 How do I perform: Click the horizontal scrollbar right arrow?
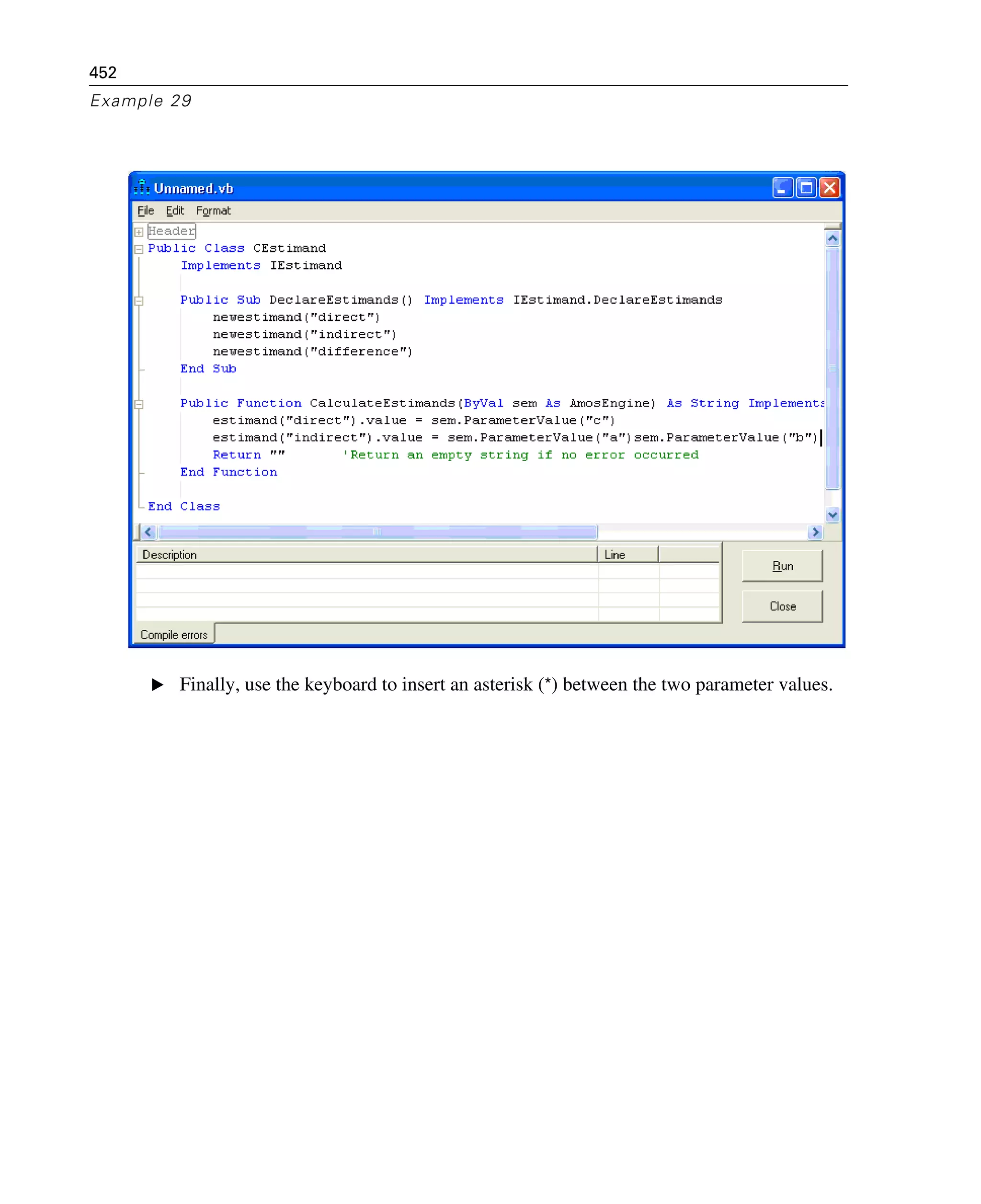coord(814,532)
